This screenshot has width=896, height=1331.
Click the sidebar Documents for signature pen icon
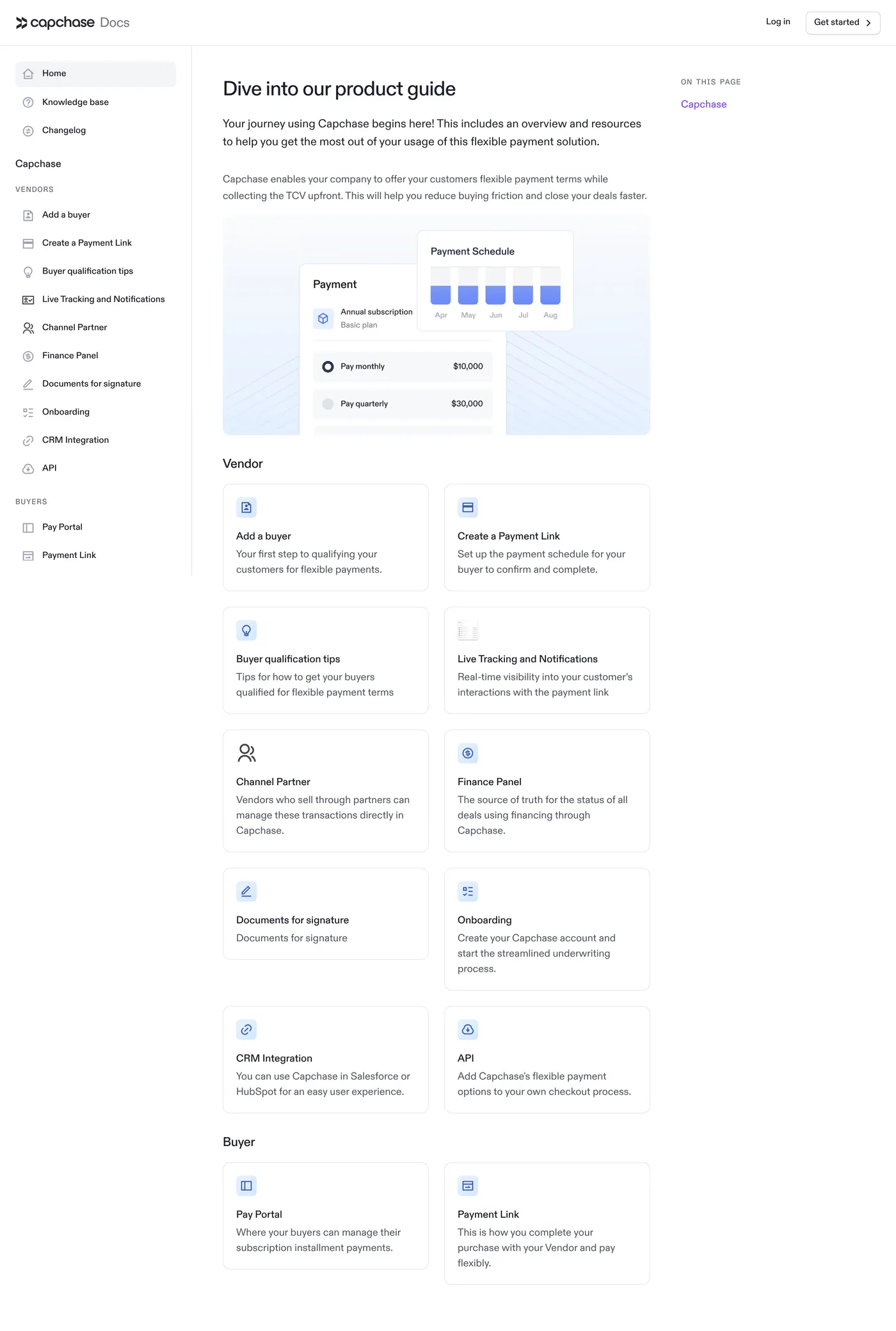click(28, 384)
